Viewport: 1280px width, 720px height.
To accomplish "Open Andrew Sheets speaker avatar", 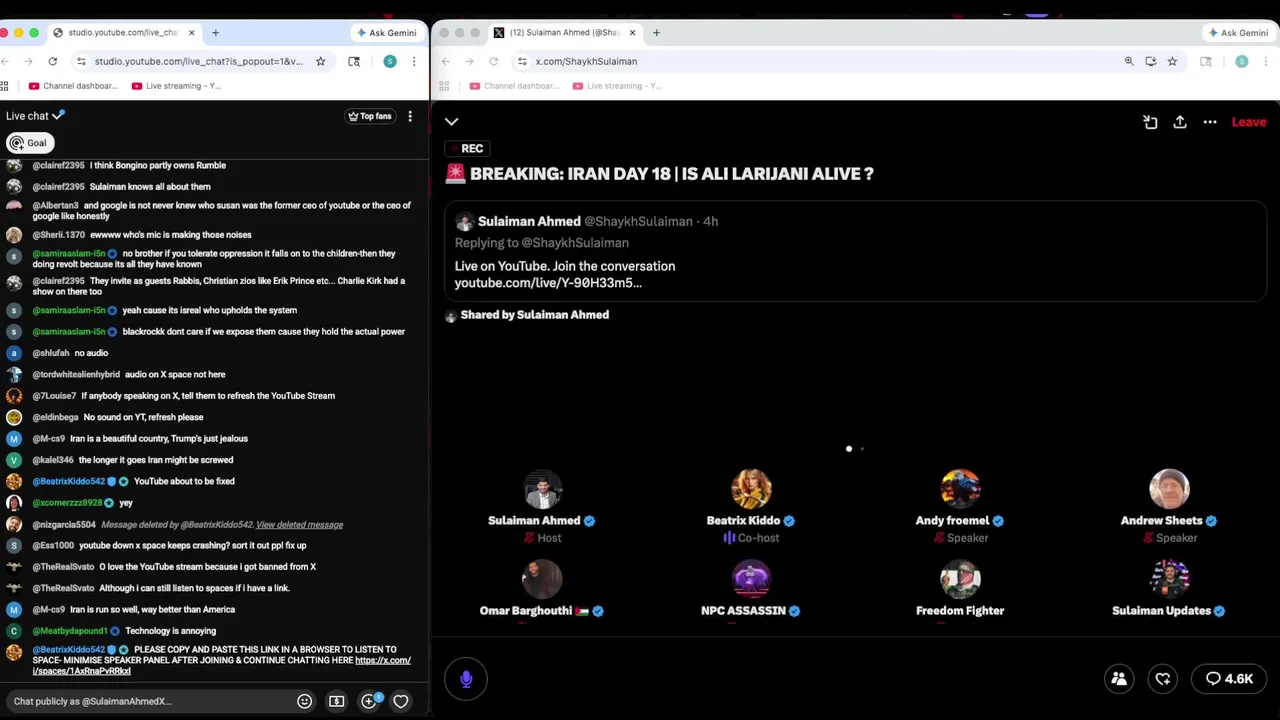I will [1169, 489].
